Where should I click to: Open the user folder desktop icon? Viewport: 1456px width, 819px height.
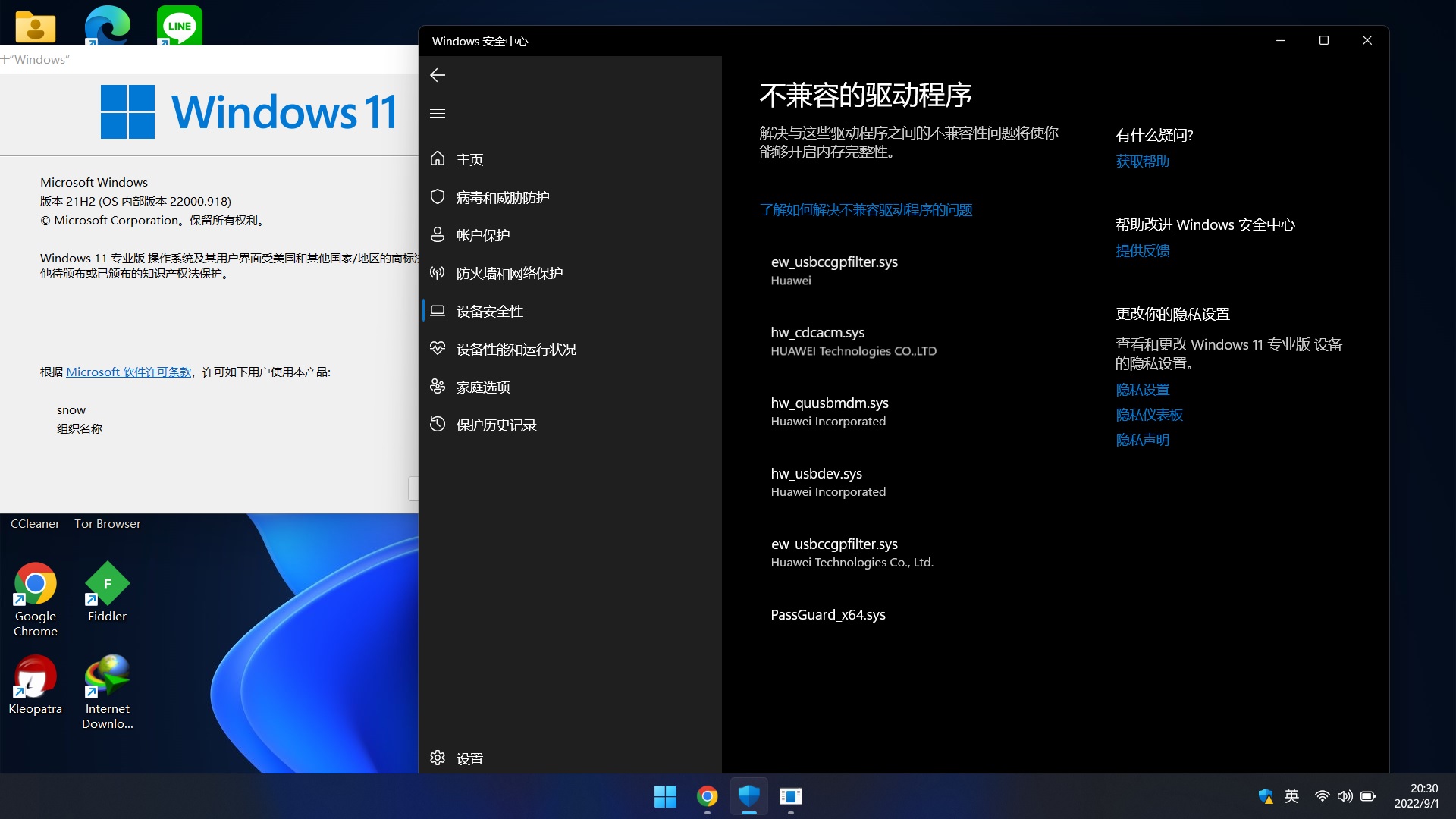(x=35, y=26)
